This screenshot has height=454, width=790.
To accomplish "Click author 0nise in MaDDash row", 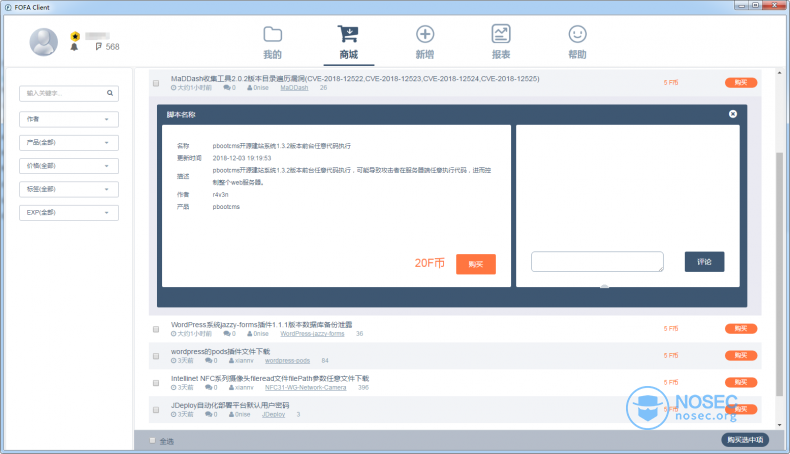I will pyautogui.click(x=258, y=88).
